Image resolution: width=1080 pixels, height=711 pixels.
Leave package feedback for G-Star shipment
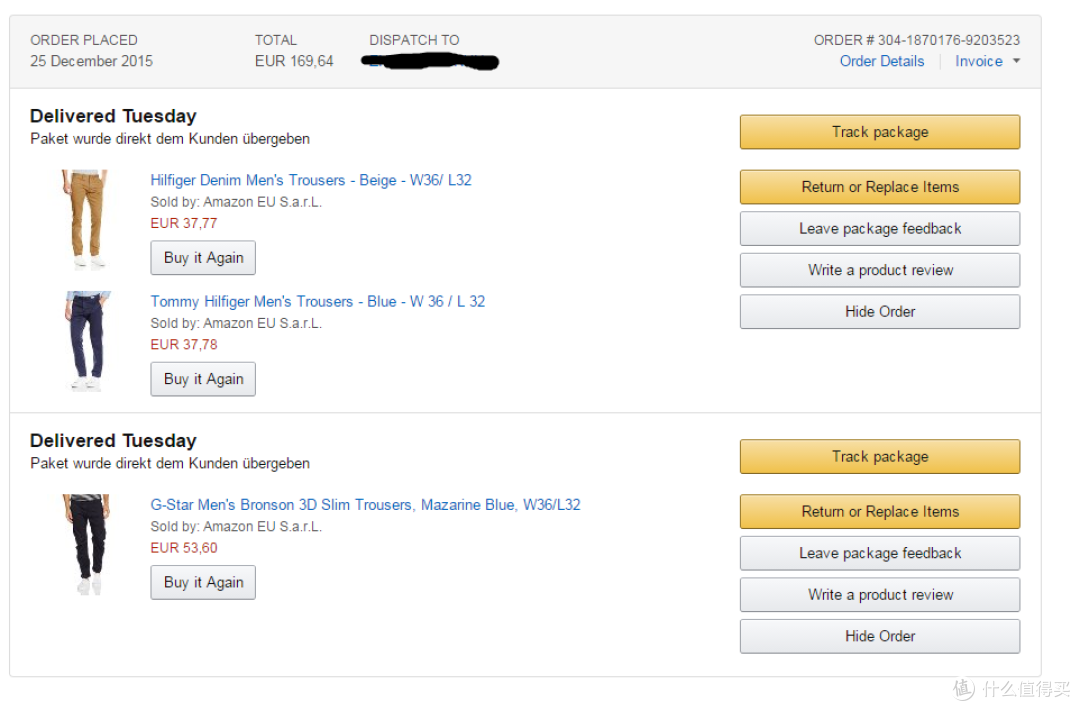[880, 553]
